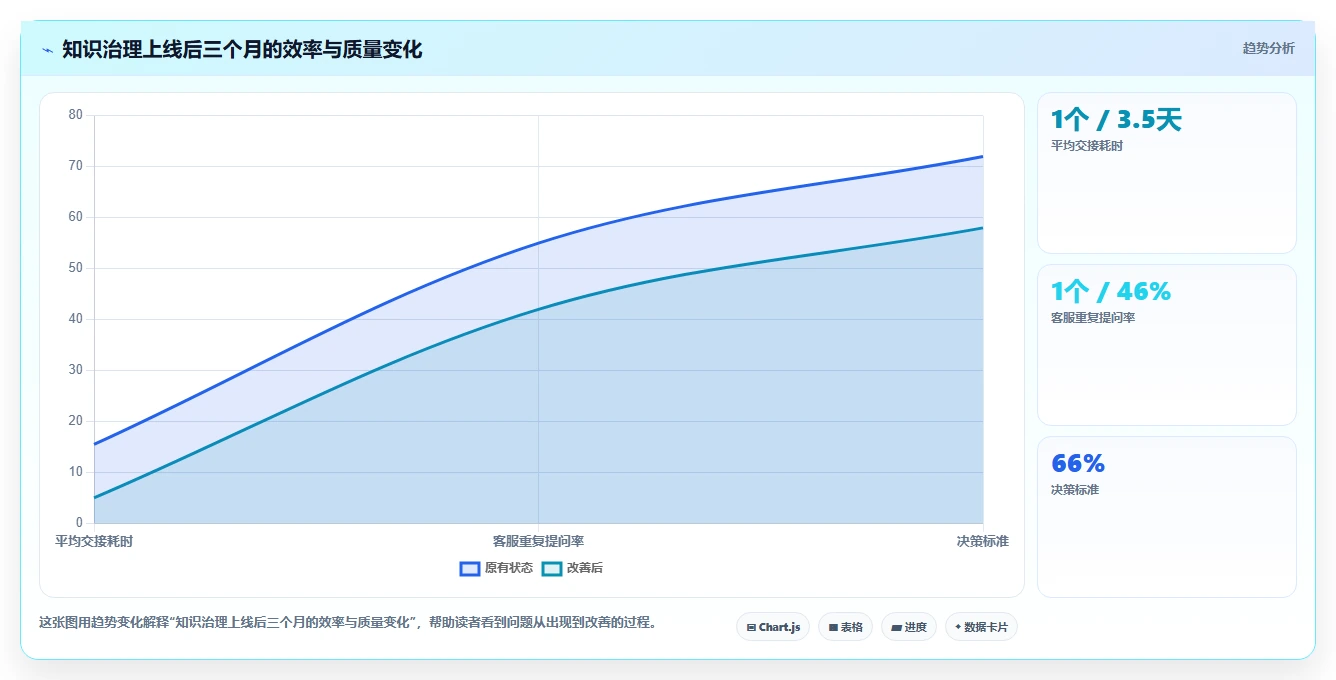1336x680 pixels.
Task: Toggle the 改善后 legend swatch
Action: pos(552,568)
